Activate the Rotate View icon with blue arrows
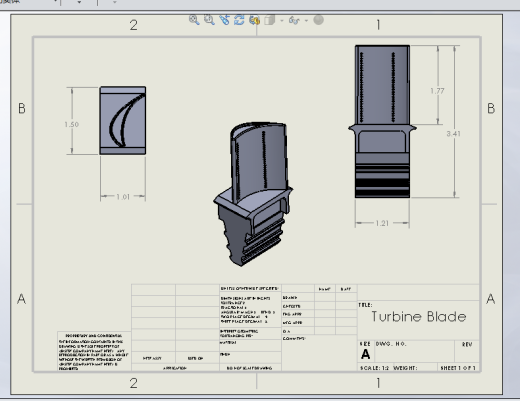 point(239,20)
